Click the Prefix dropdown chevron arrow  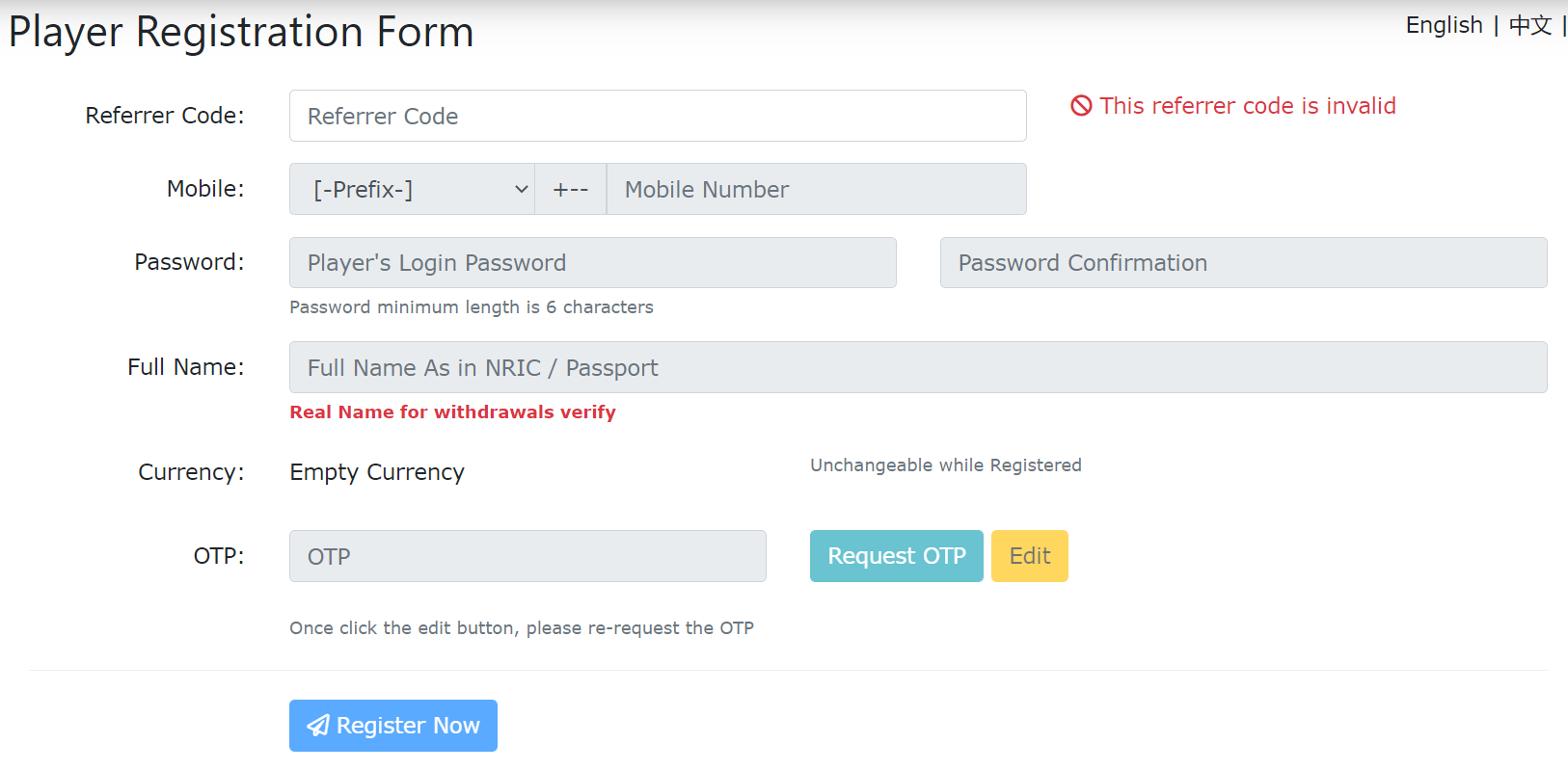(x=521, y=190)
